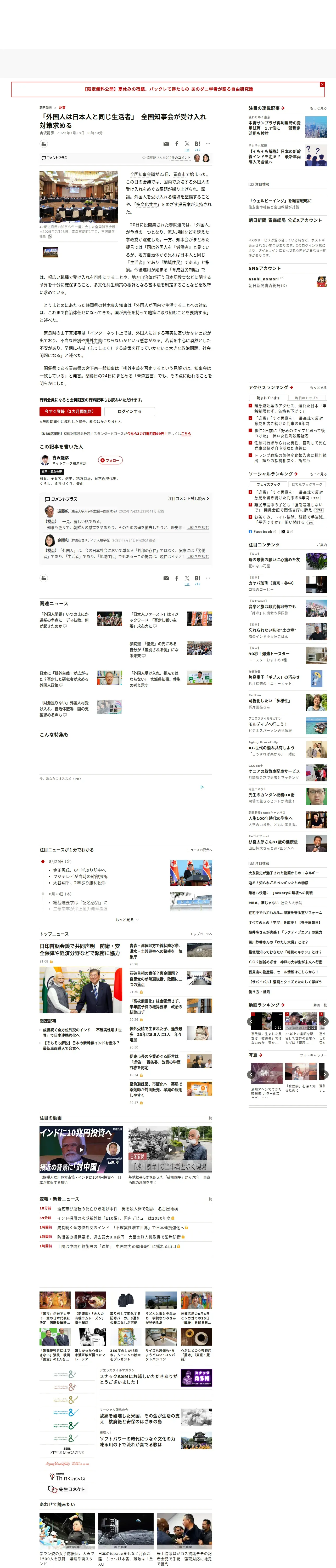The width and height of the screenshot is (336, 1568).
Task: Go to previous video in 動画ランキング carousel
Action: click(x=251, y=1021)
